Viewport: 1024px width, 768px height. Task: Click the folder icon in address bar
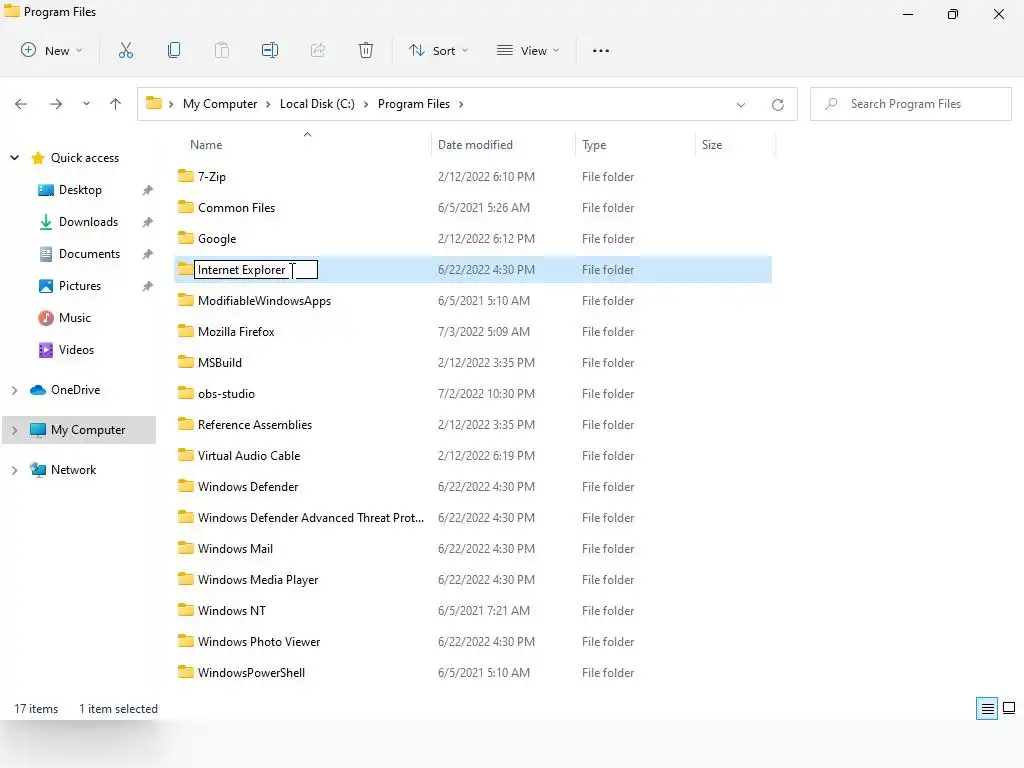tap(154, 103)
